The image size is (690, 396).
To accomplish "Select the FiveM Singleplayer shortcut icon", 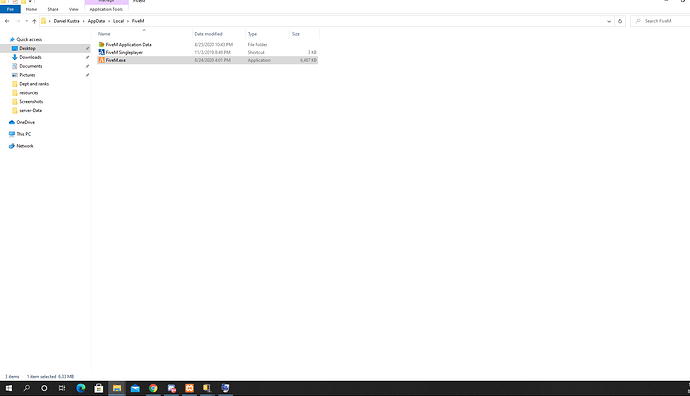I will [101, 52].
